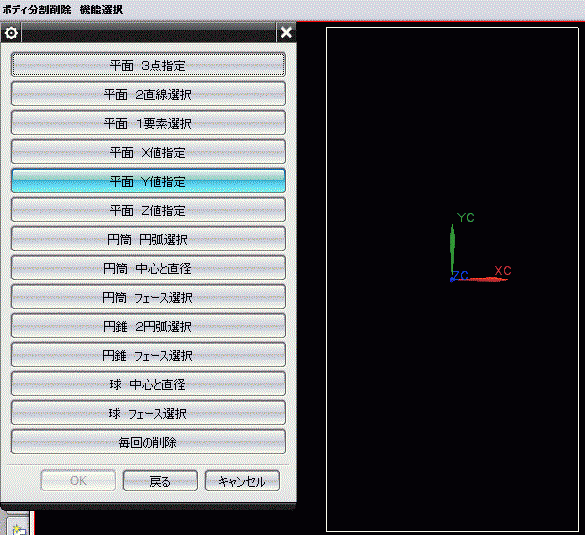Choose 円筒 中心と直径 option
Screen dimensions: 585x535
[148, 268]
